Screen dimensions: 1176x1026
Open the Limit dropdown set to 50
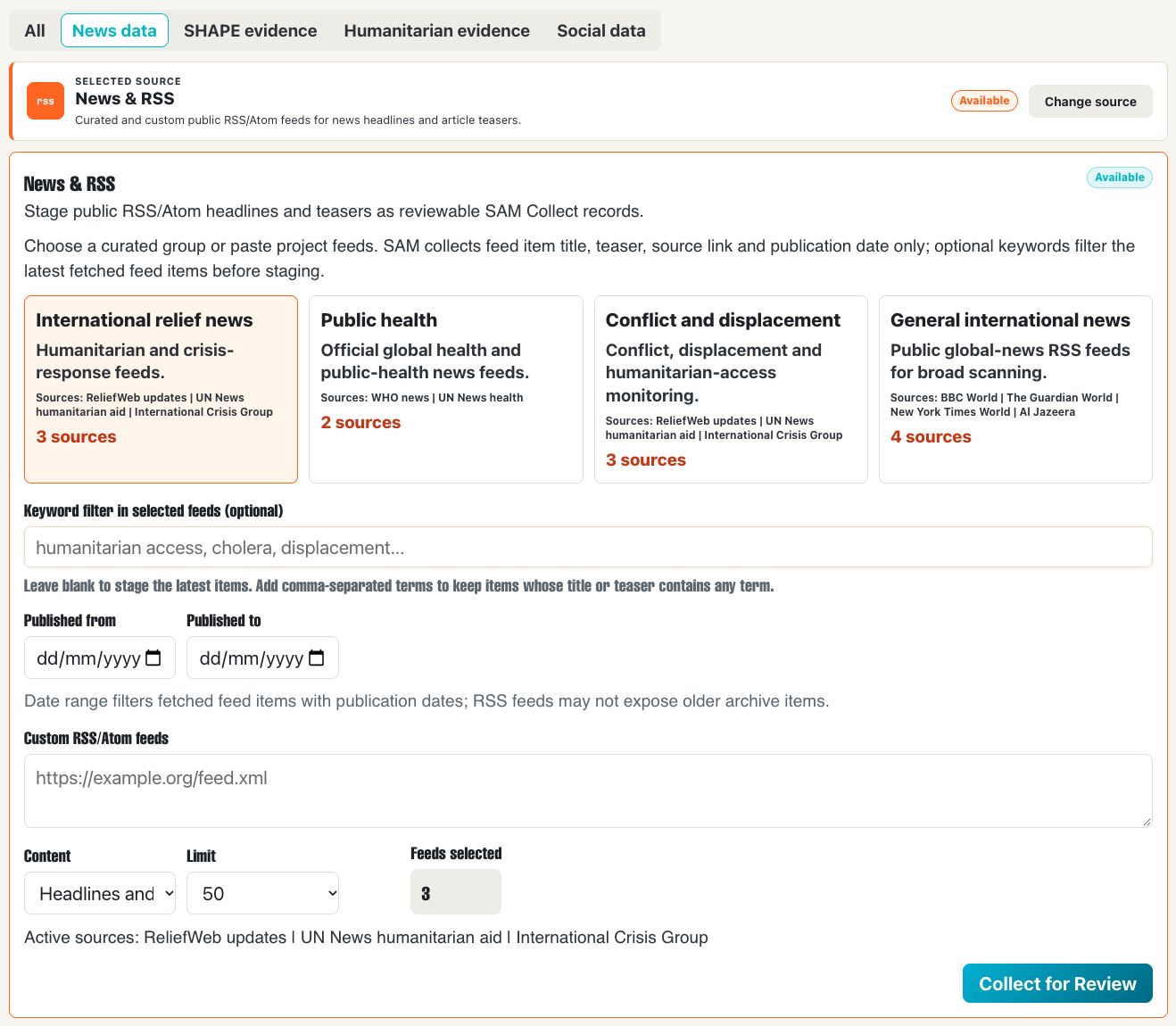coord(262,893)
